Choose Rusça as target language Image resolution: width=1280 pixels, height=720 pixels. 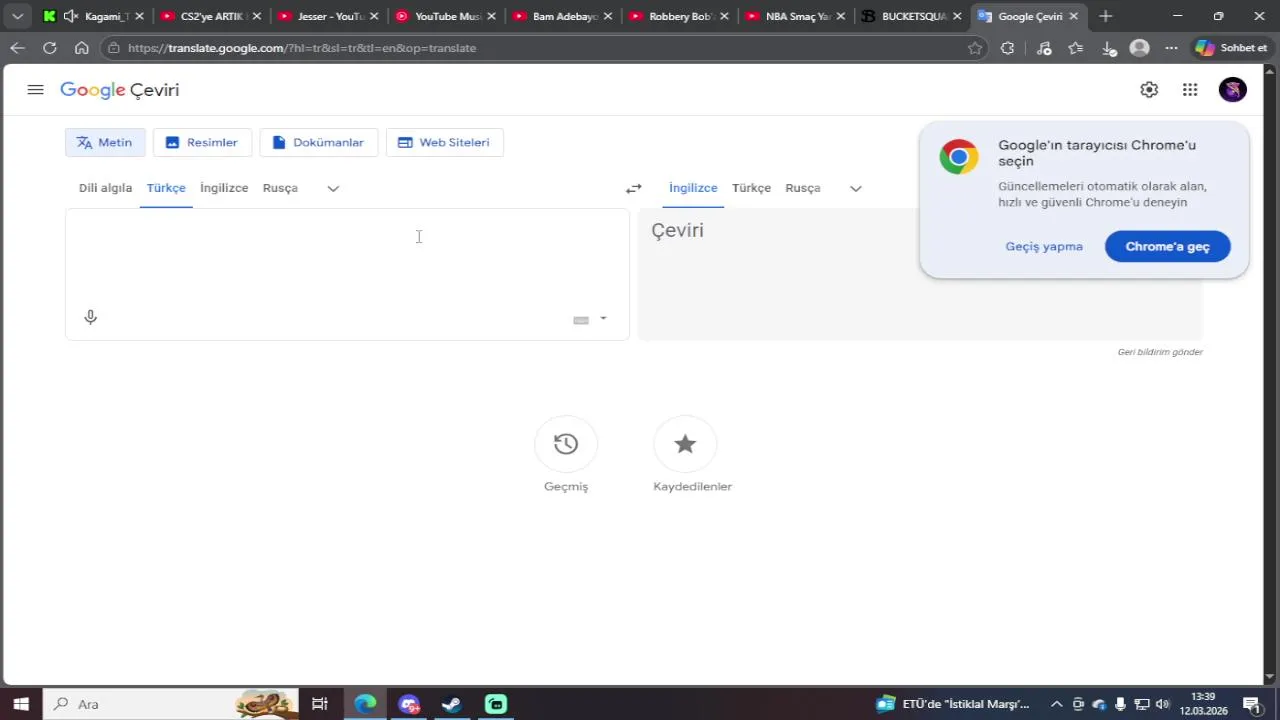803,188
